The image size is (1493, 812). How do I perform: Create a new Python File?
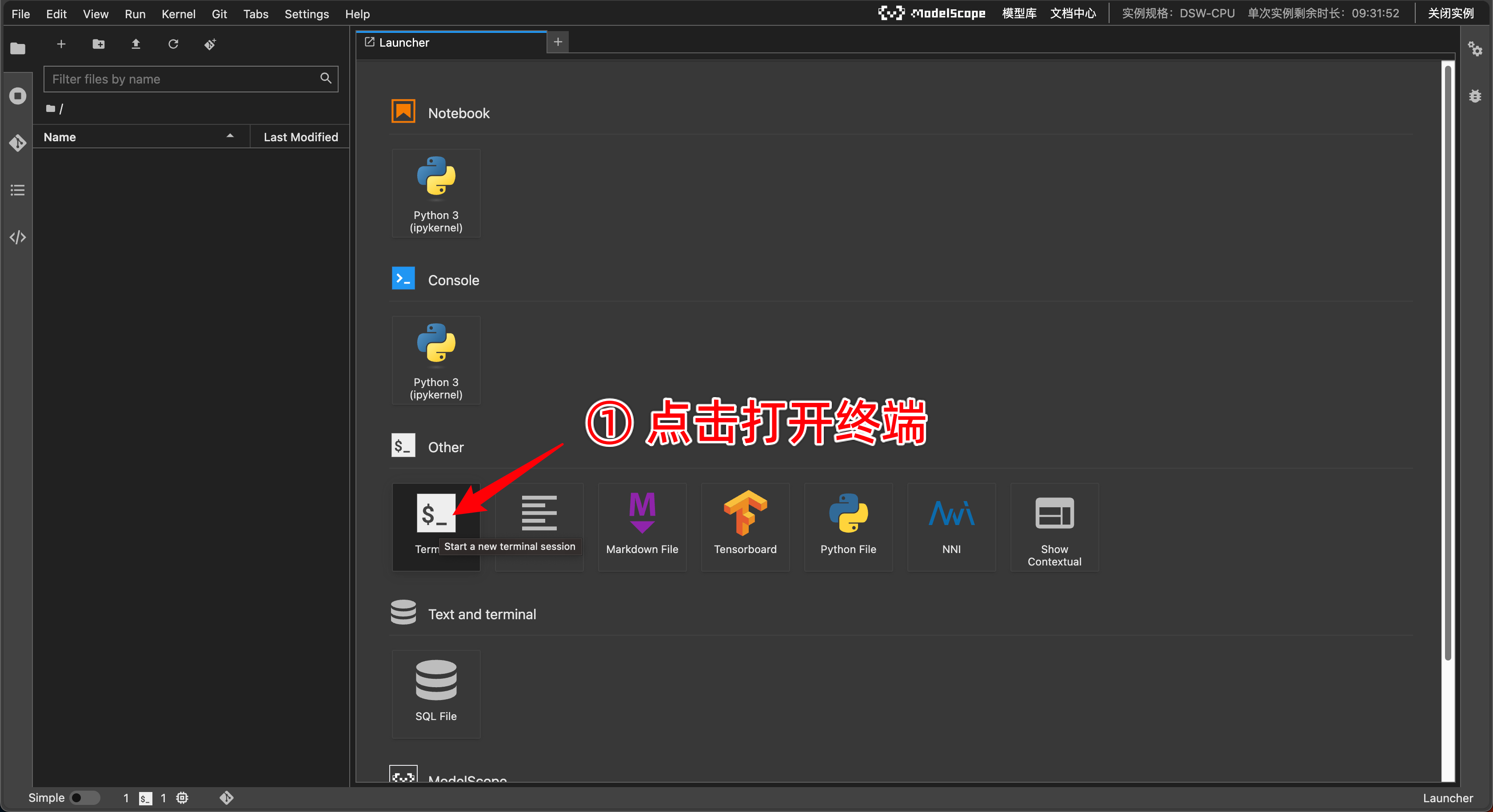click(848, 526)
